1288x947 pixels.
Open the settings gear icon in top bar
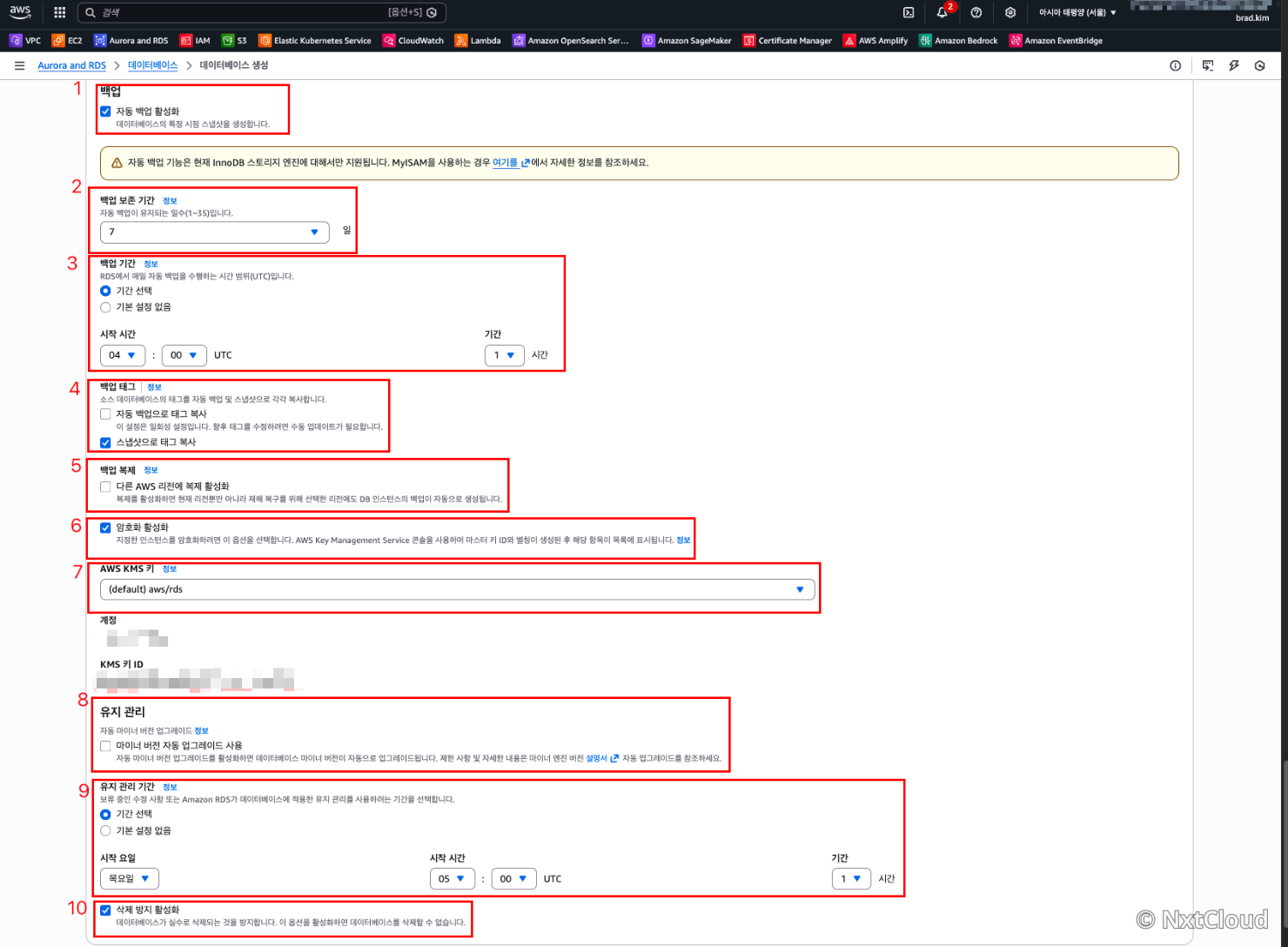1010,12
